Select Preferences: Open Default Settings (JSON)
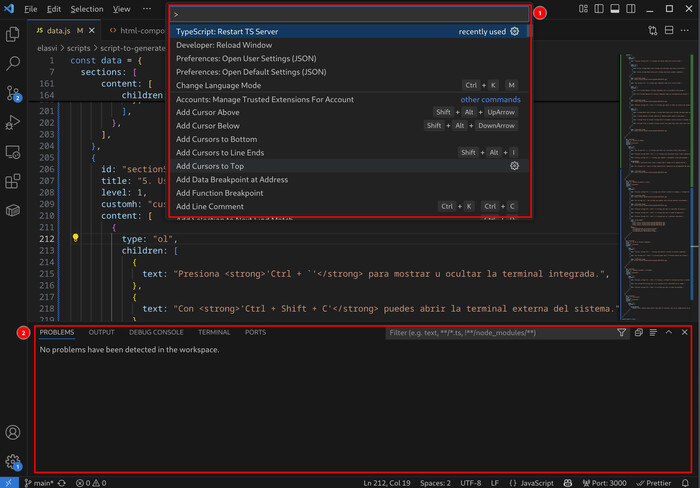The width and height of the screenshot is (700, 488). pos(349,72)
